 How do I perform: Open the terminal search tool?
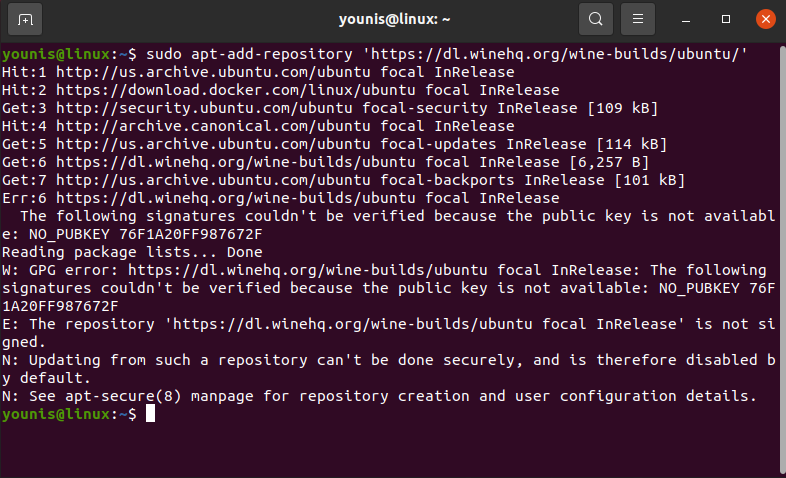[x=596, y=20]
